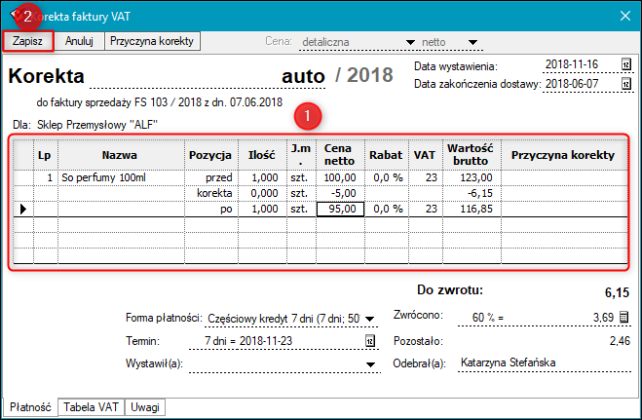Click the Rabat column header

(386, 155)
